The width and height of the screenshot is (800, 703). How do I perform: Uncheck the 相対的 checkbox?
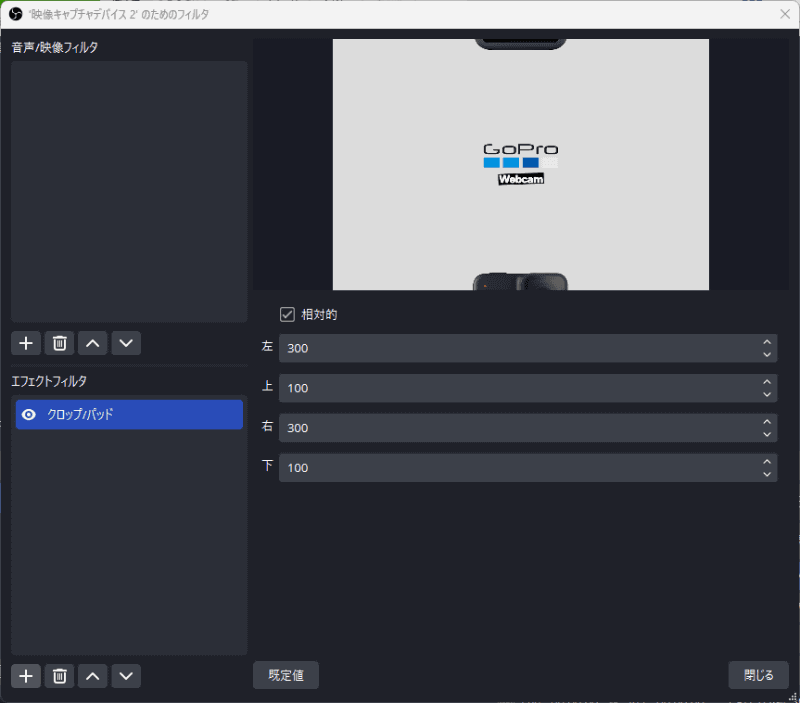pos(287,314)
